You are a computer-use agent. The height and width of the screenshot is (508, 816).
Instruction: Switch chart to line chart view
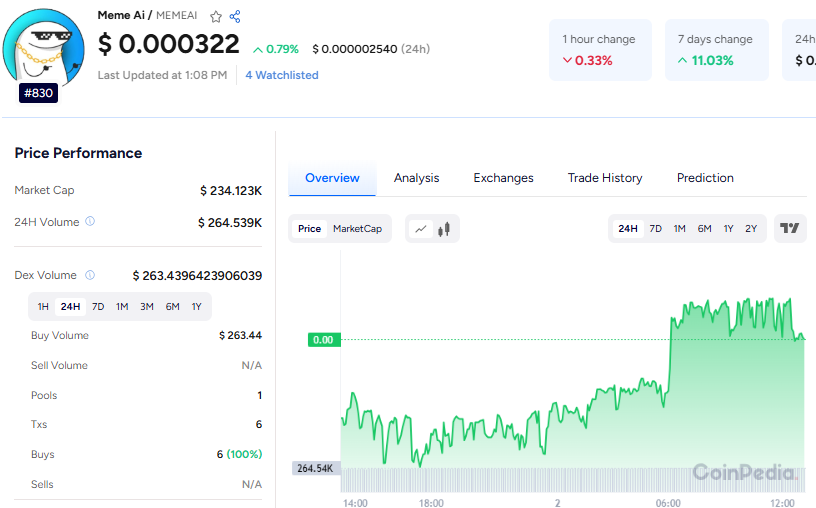pyautogui.click(x=420, y=228)
